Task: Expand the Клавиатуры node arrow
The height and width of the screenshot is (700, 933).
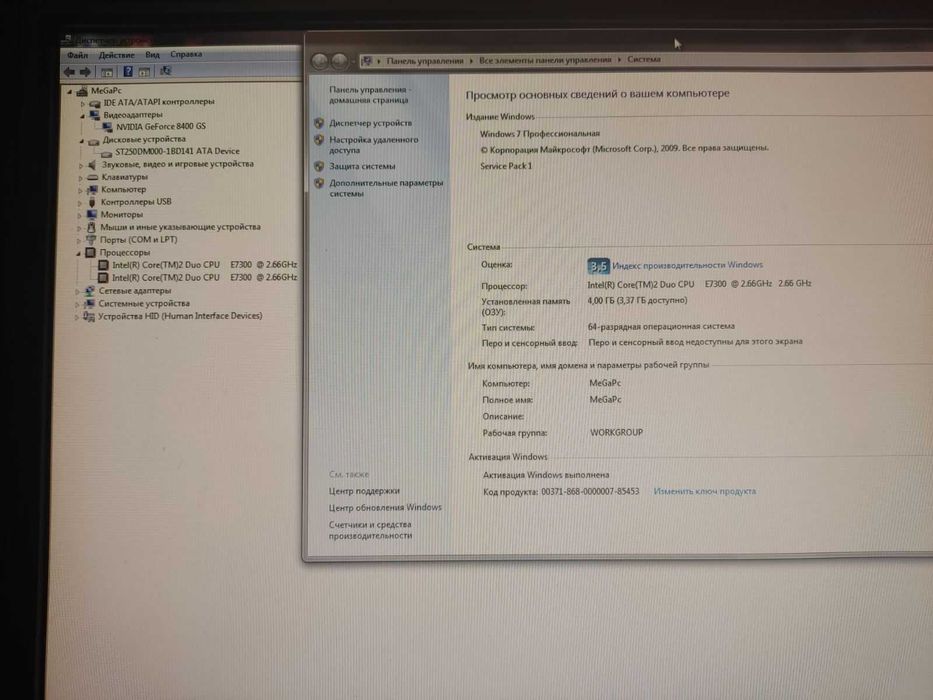Action: pyautogui.click(x=80, y=178)
